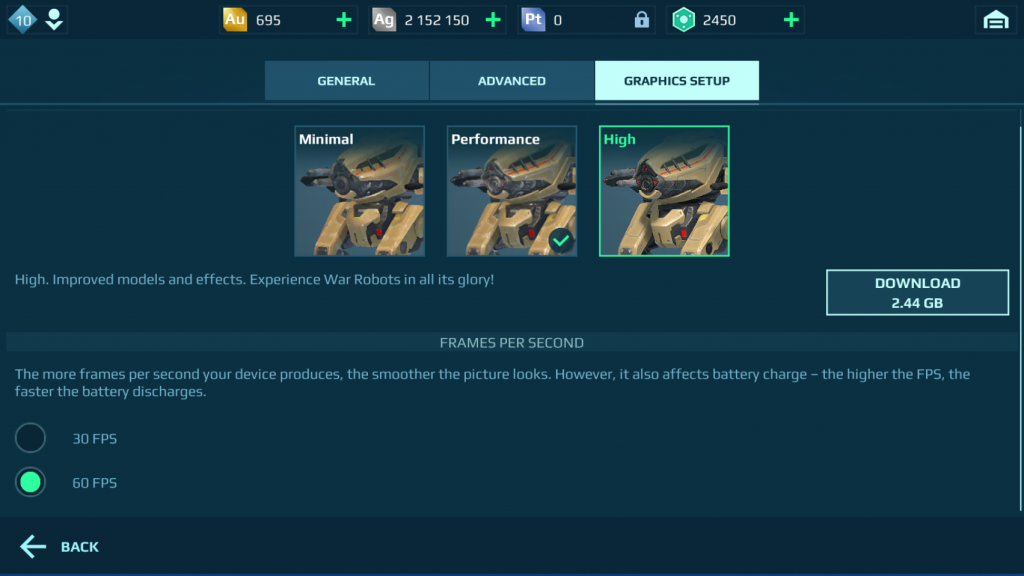Open the Advanced settings tab
Image resolution: width=1024 pixels, height=576 pixels.
[x=512, y=81]
